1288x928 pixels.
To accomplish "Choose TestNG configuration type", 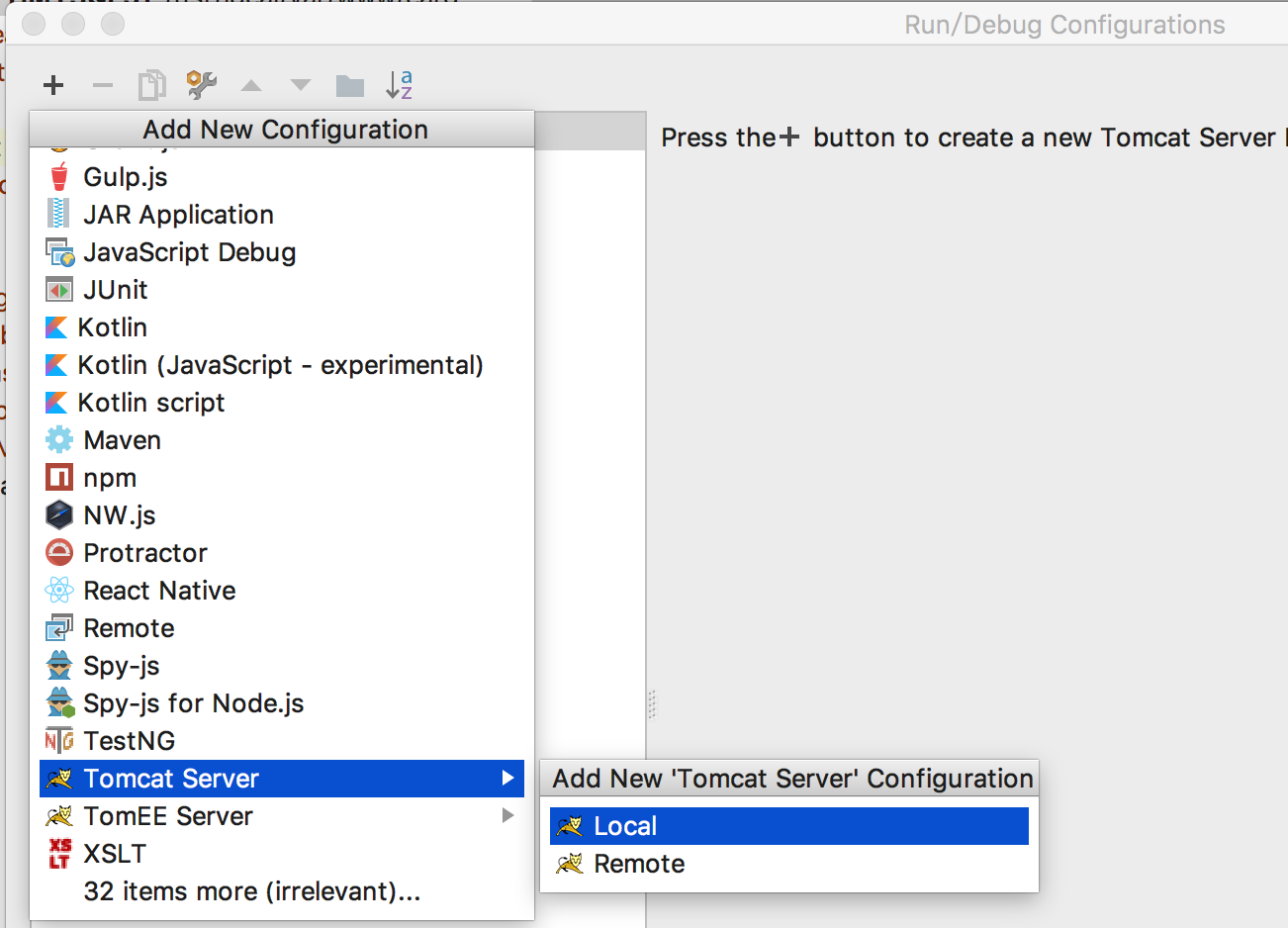I will pyautogui.click(x=282, y=741).
